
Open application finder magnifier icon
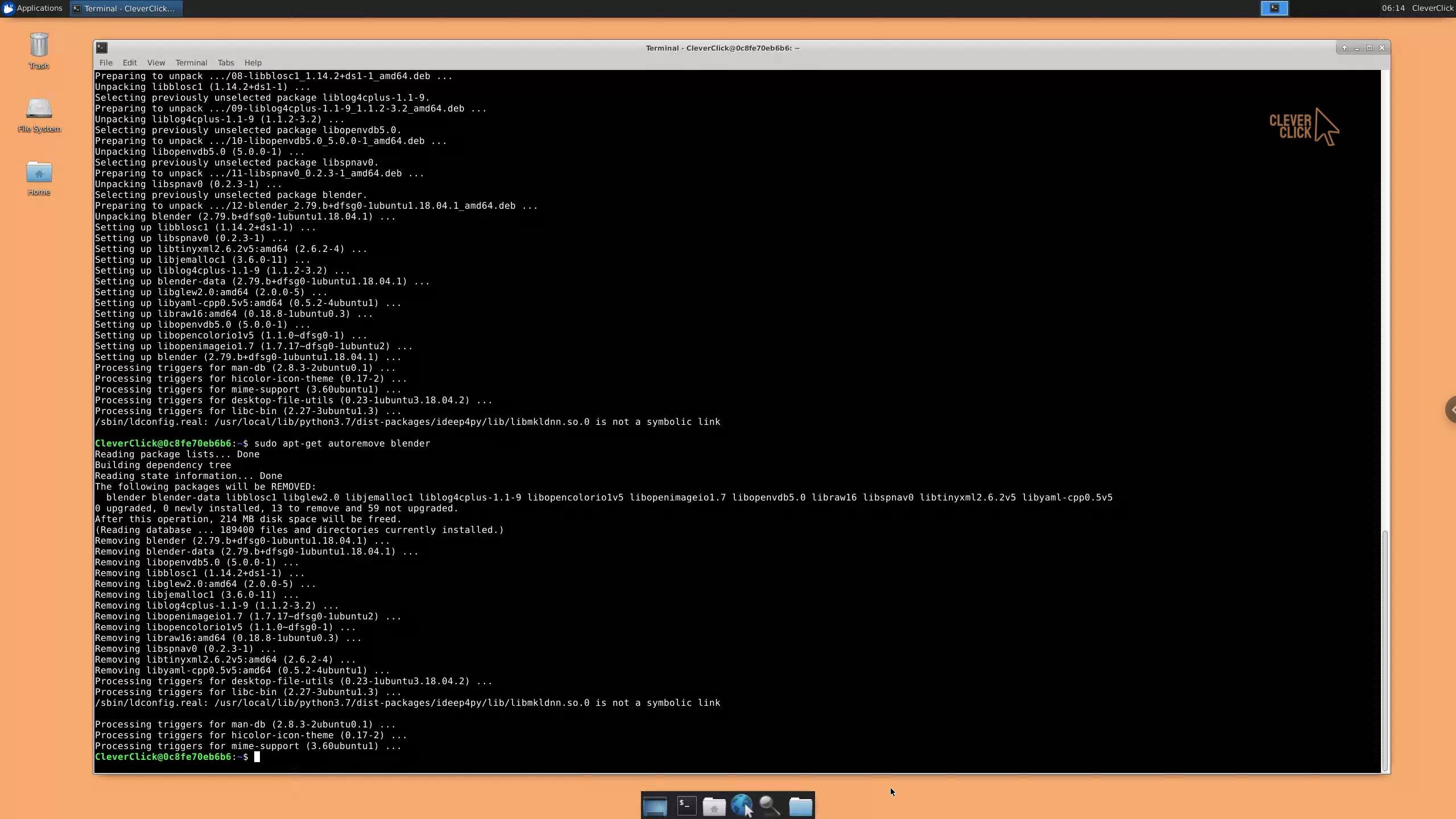770,806
